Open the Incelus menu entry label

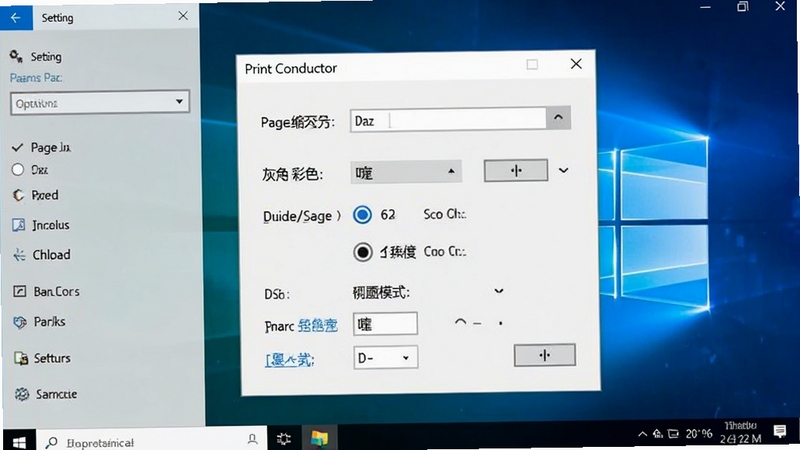tap(51, 224)
